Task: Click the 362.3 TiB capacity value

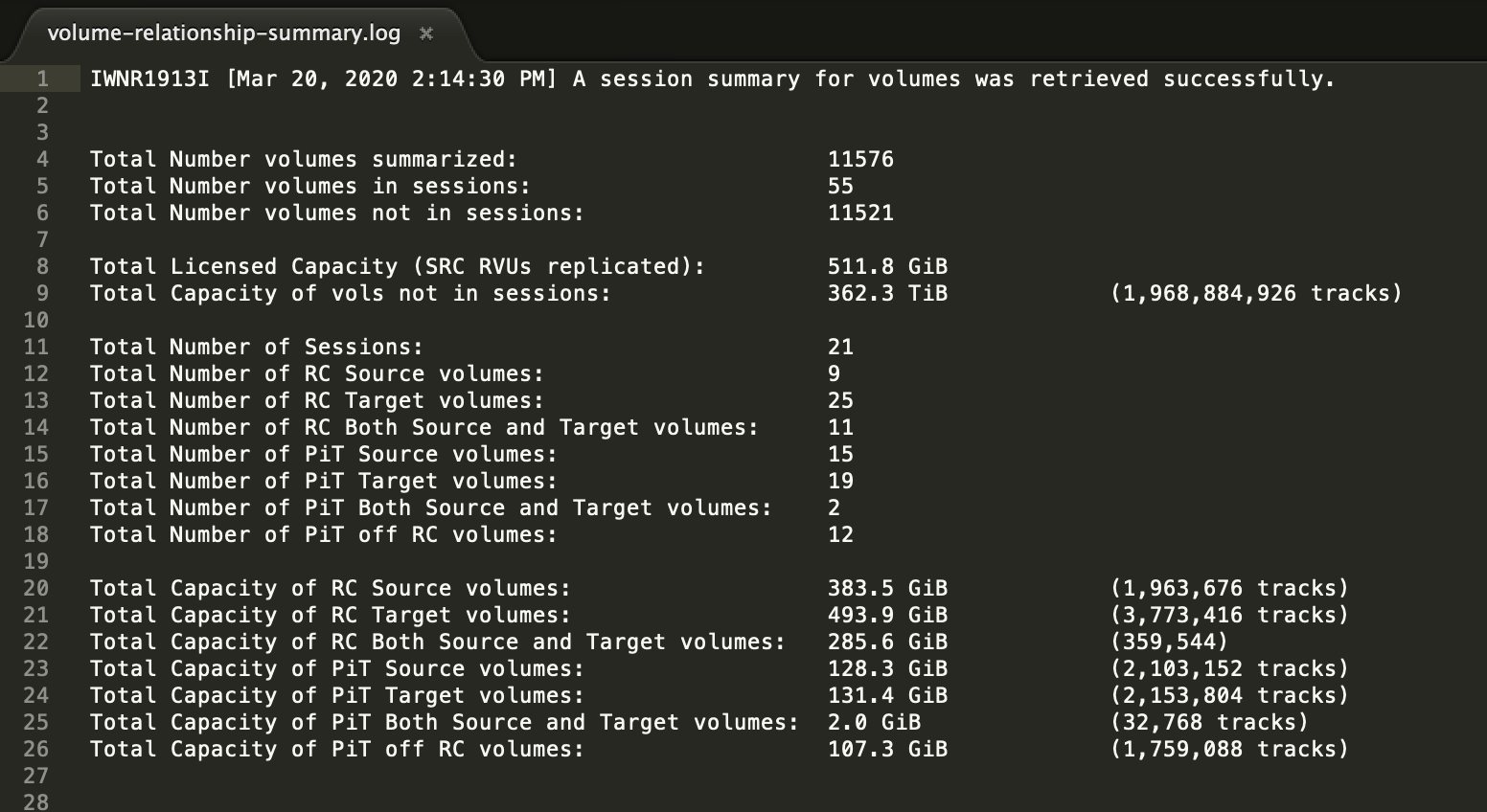Action: 887,293
